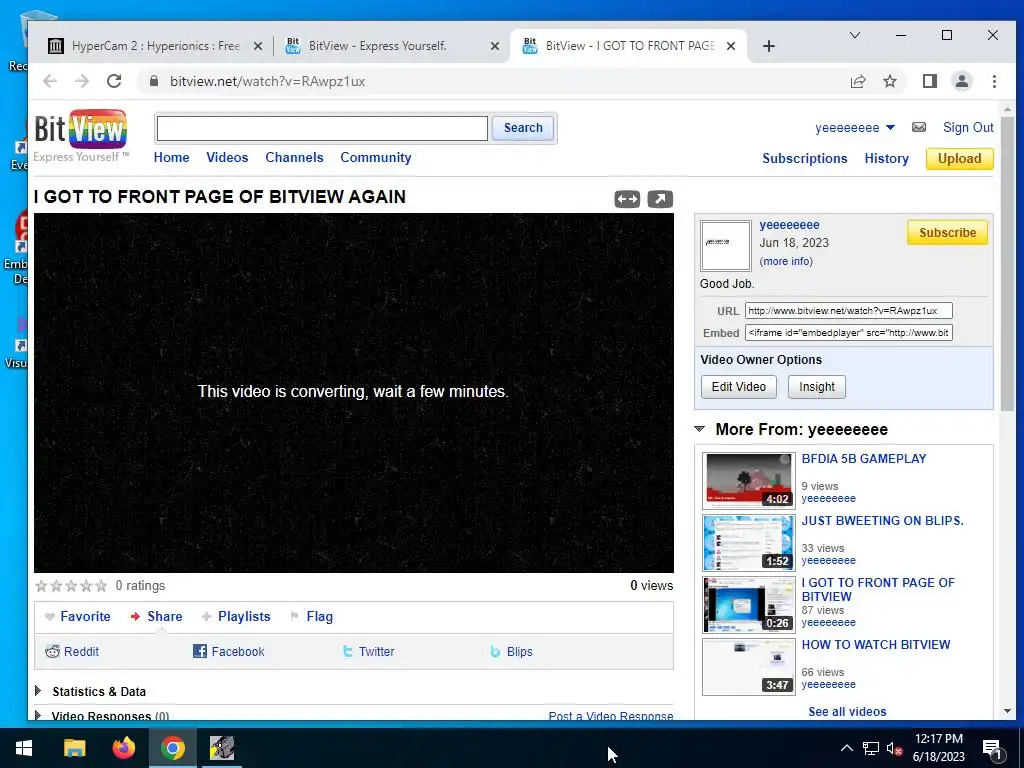Open File Explorer from taskbar
Screen dimensions: 1024x768
tap(74, 748)
